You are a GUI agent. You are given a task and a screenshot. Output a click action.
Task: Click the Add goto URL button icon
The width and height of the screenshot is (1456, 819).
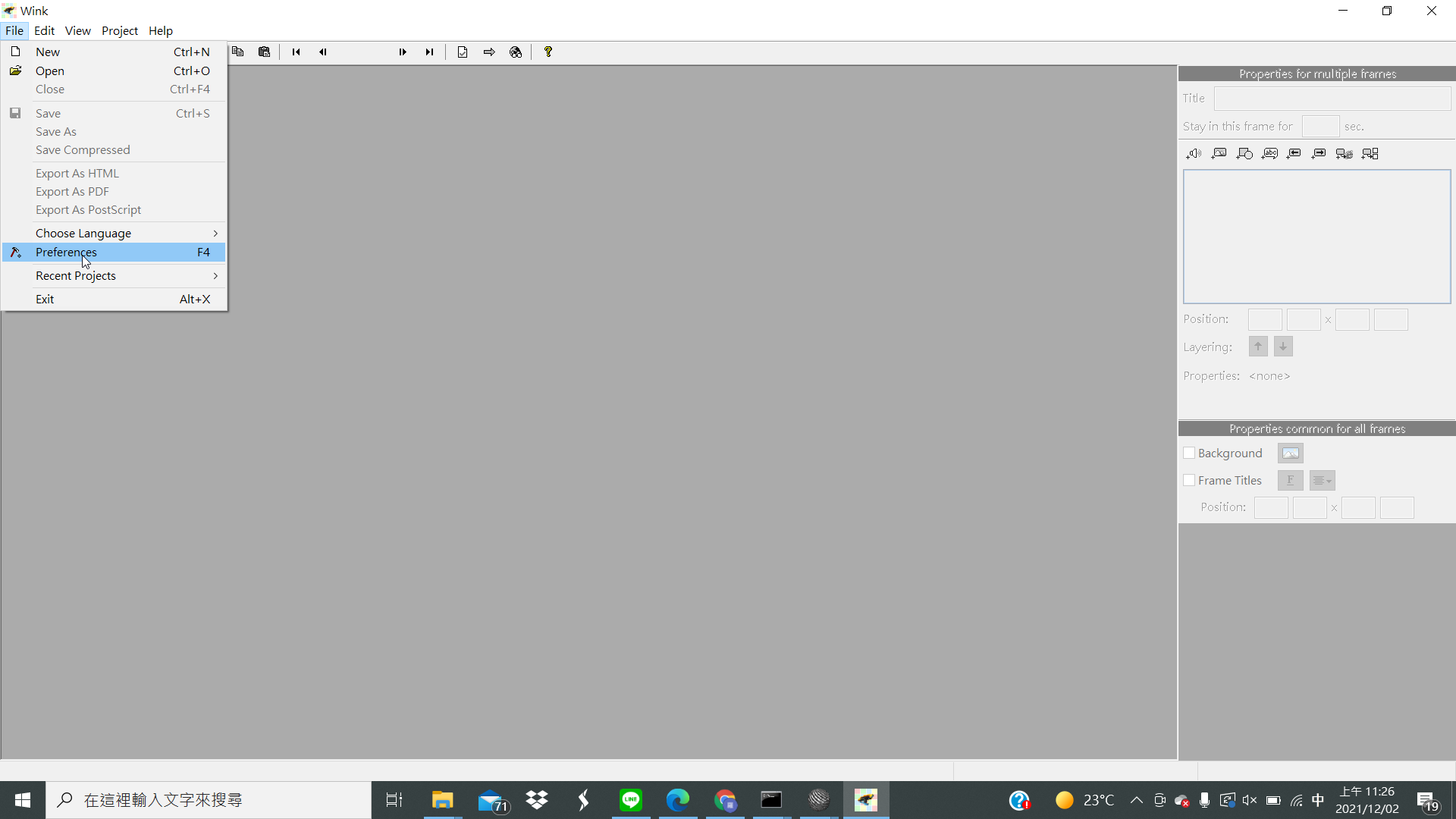coord(1345,153)
